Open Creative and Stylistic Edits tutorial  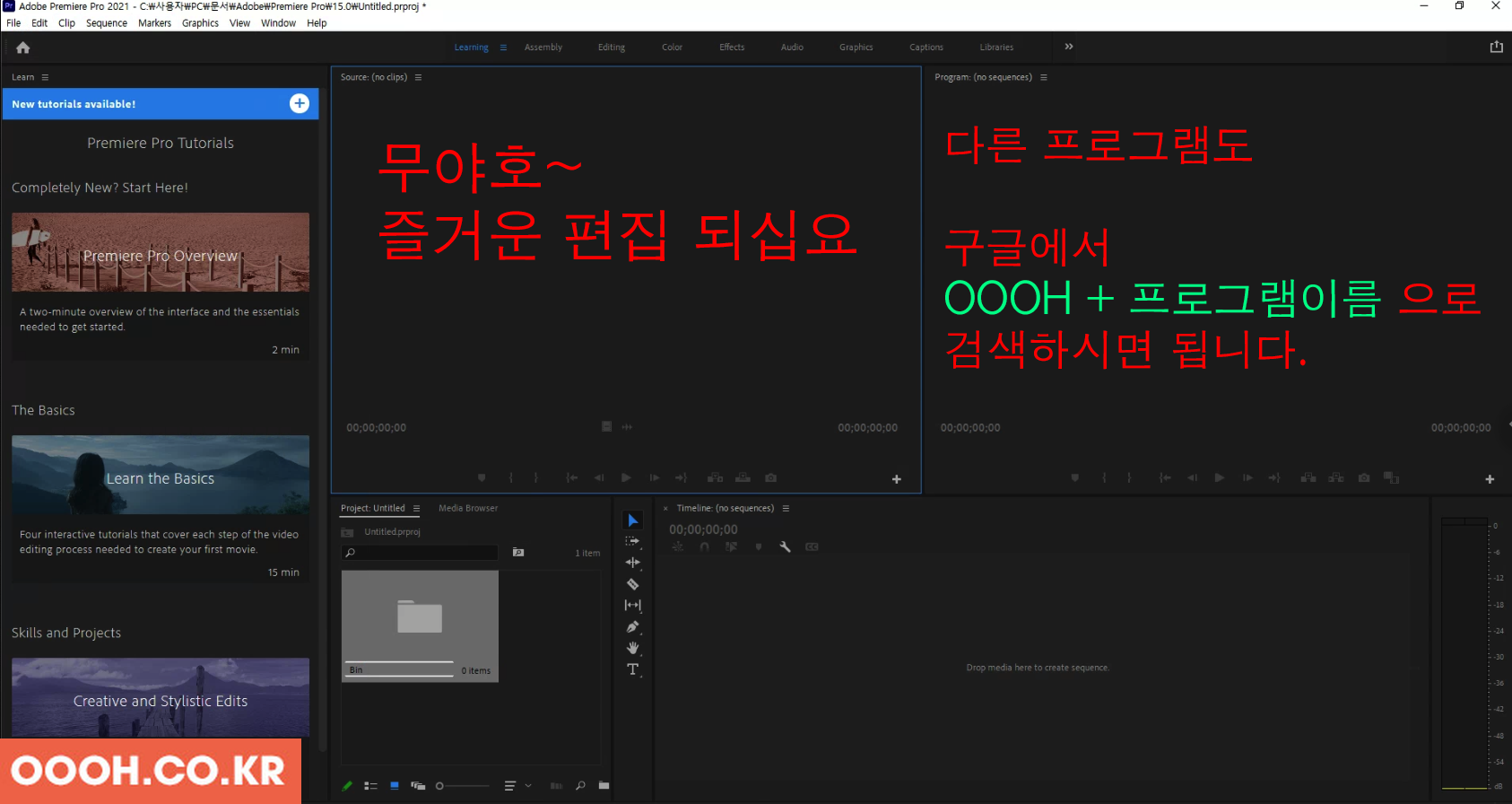[161, 697]
